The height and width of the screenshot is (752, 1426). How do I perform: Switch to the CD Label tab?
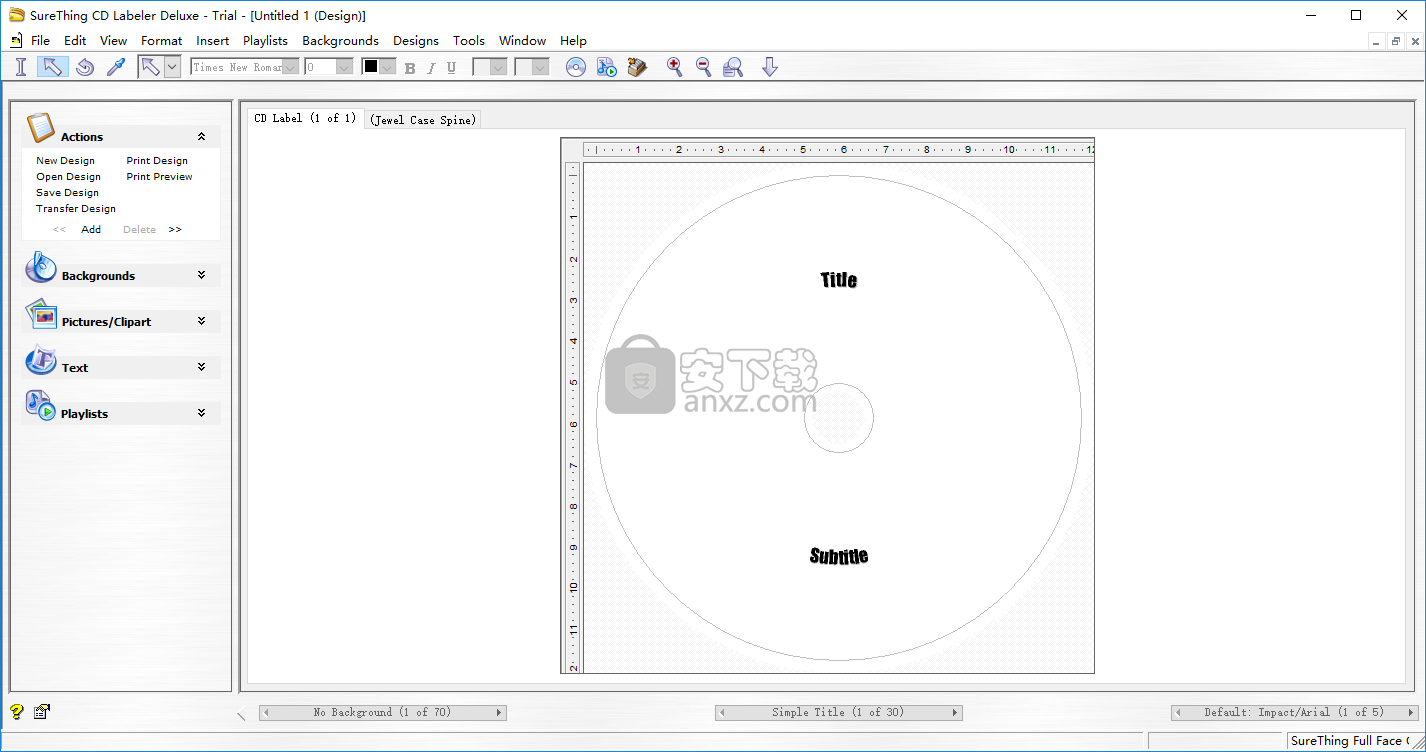point(305,118)
